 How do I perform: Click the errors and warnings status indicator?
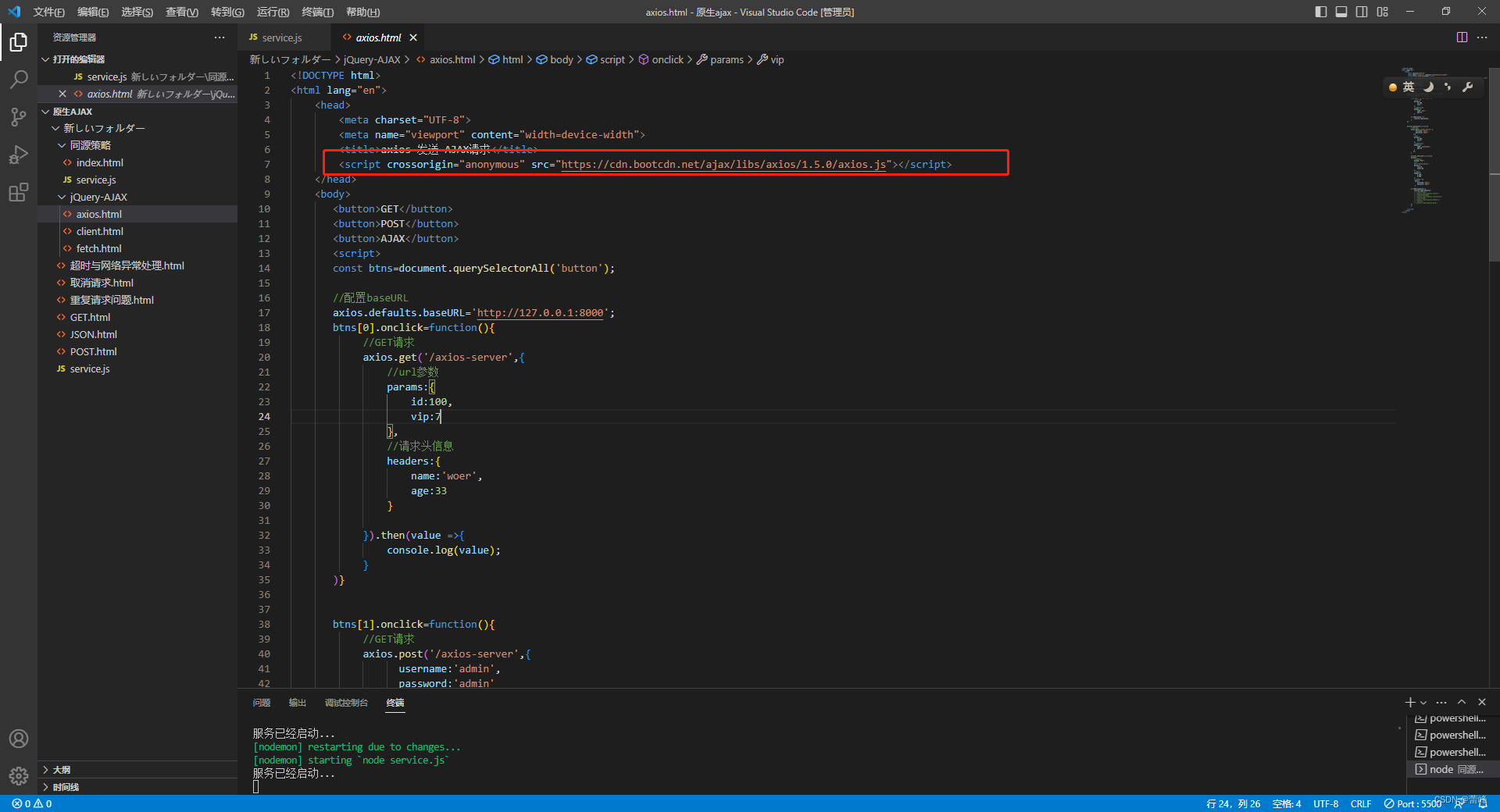(32, 803)
